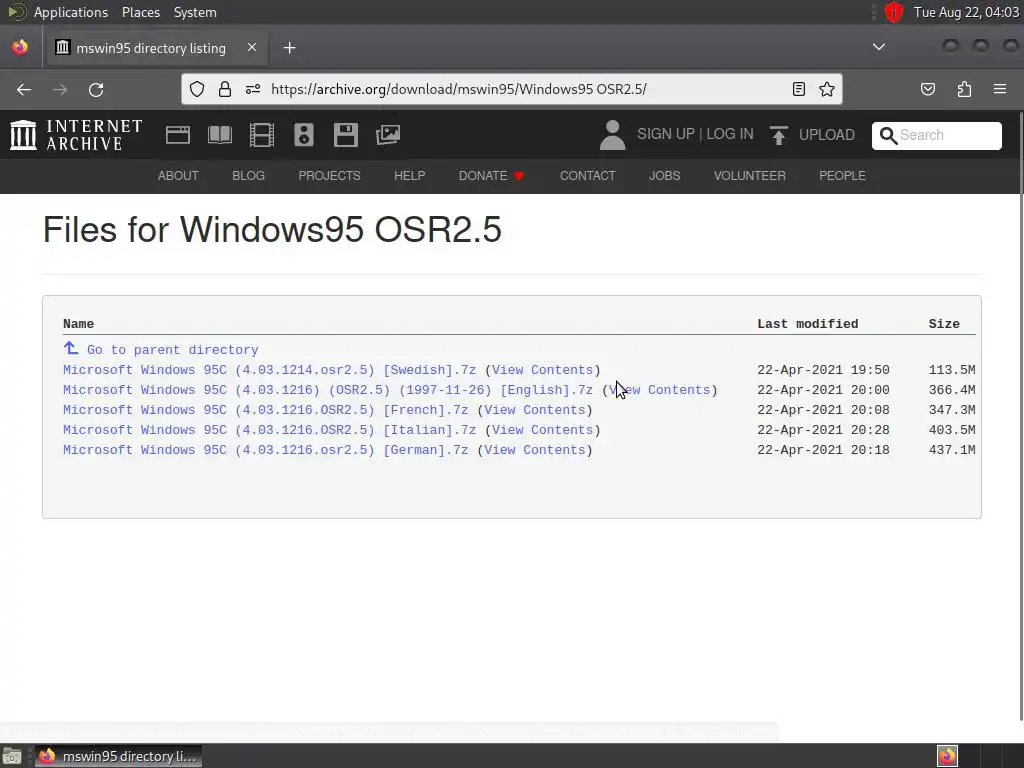Open the JOBS nav item
The width and height of the screenshot is (1024, 768).
coord(664,176)
